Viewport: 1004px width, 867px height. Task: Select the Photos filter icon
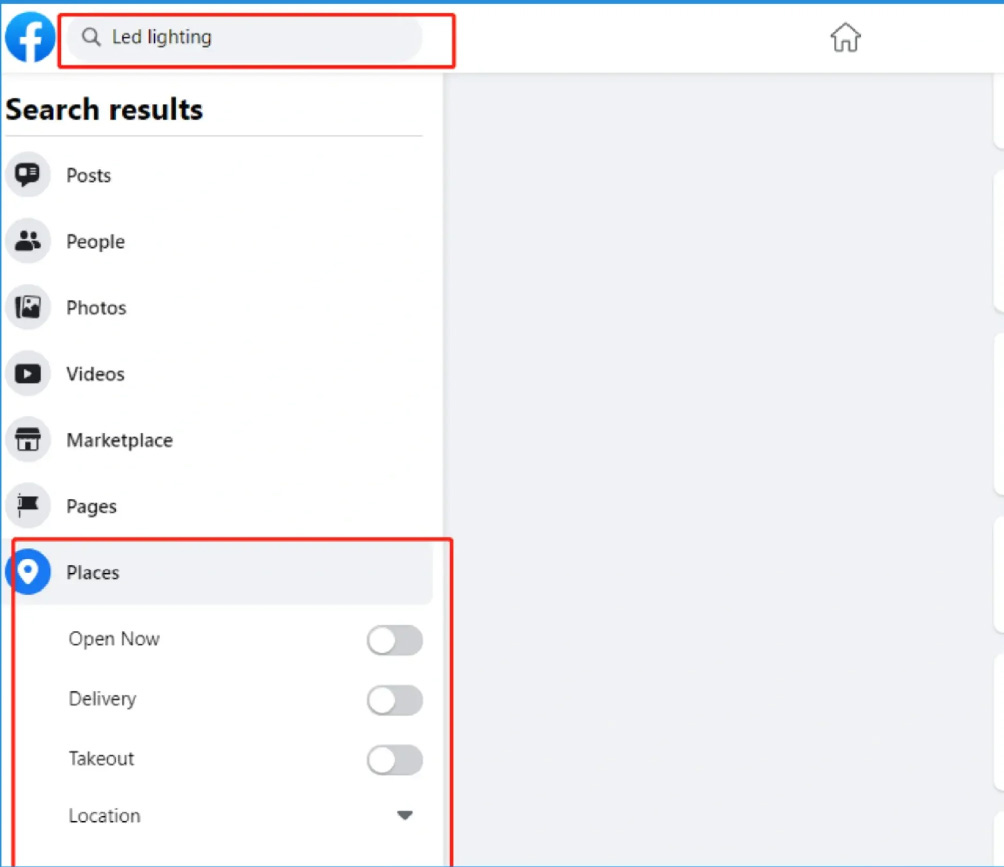(28, 307)
